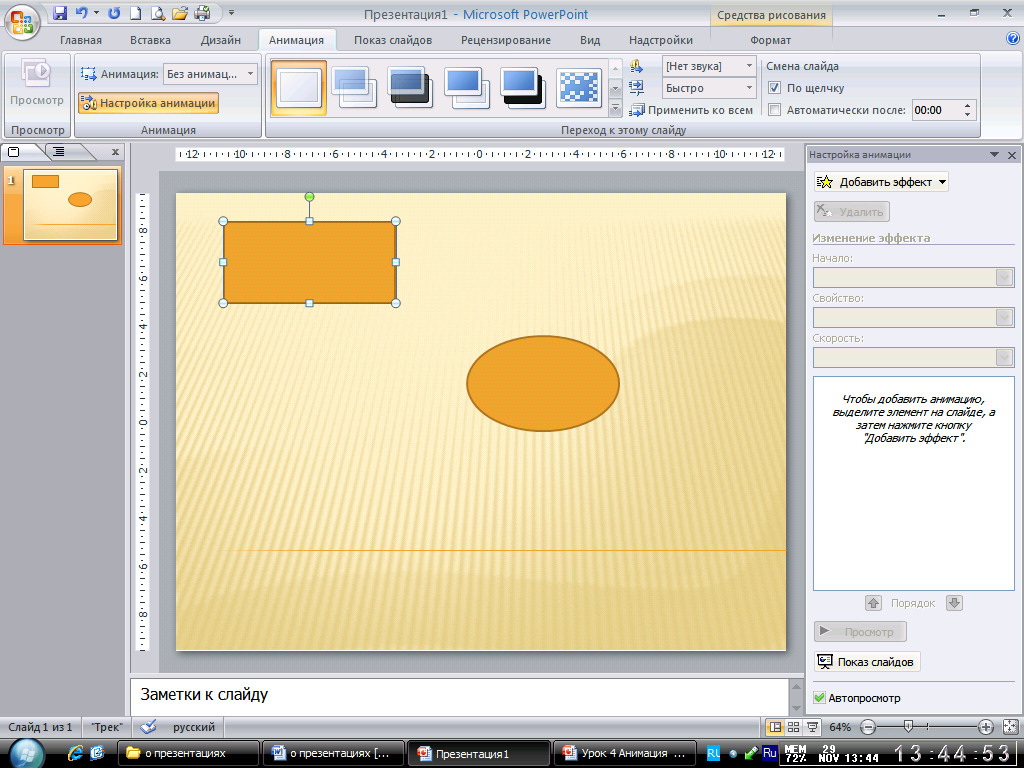Click the green rotation handle of rectangle
This screenshot has height=768, width=1024.
click(310, 197)
